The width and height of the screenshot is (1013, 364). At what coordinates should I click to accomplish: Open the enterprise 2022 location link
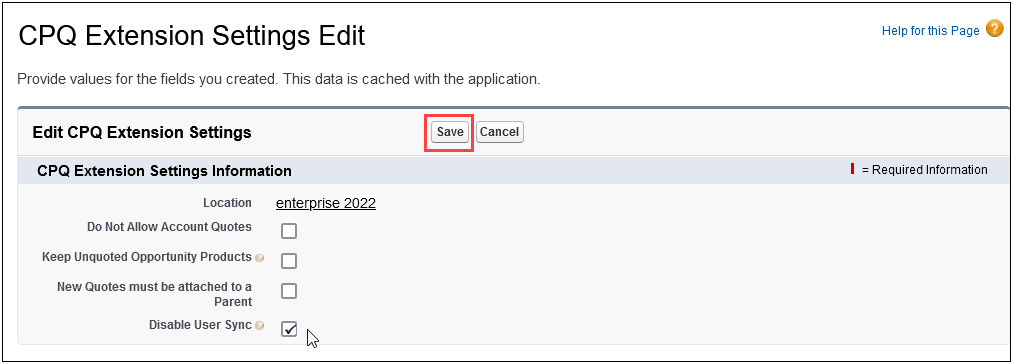pyautogui.click(x=326, y=204)
